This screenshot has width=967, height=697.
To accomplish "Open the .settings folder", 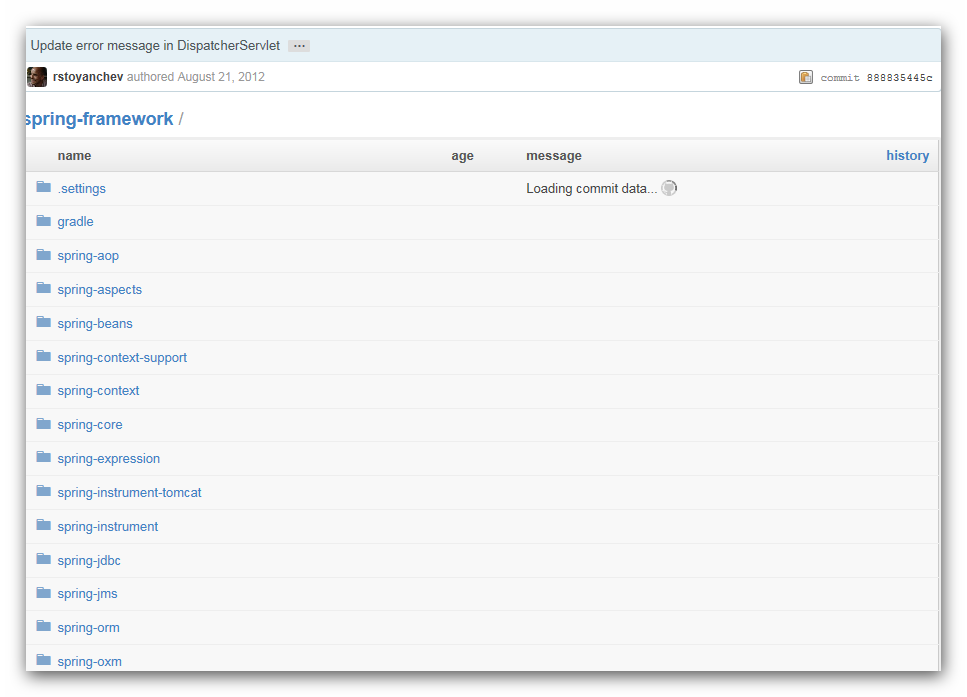I will coord(81,189).
